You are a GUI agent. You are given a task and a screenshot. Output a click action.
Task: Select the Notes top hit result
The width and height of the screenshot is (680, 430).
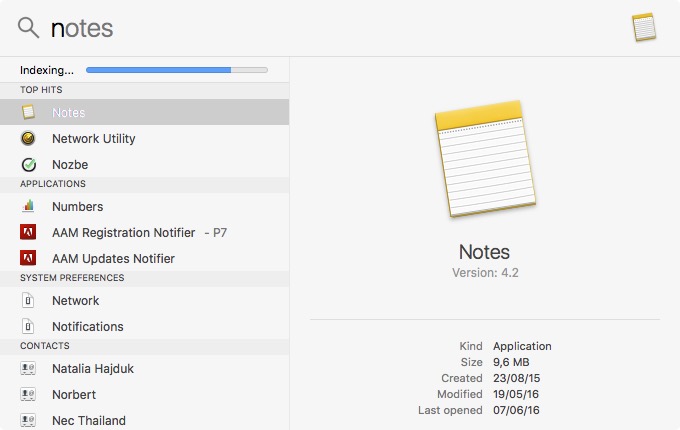pyautogui.click(x=144, y=112)
